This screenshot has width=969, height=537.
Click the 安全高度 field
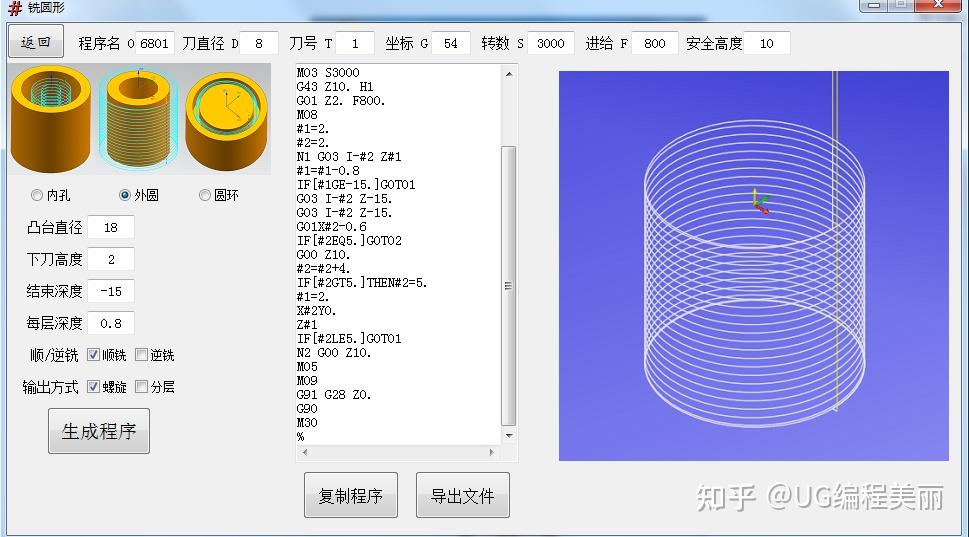(766, 43)
